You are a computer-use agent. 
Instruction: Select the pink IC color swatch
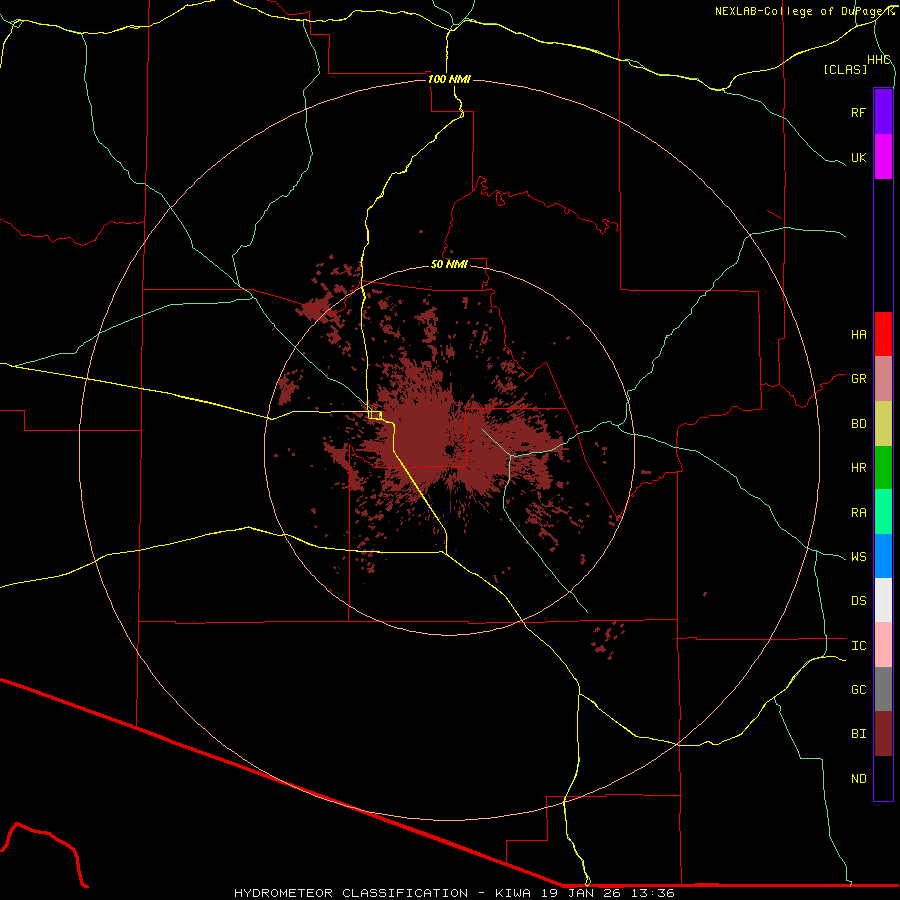pos(883,645)
